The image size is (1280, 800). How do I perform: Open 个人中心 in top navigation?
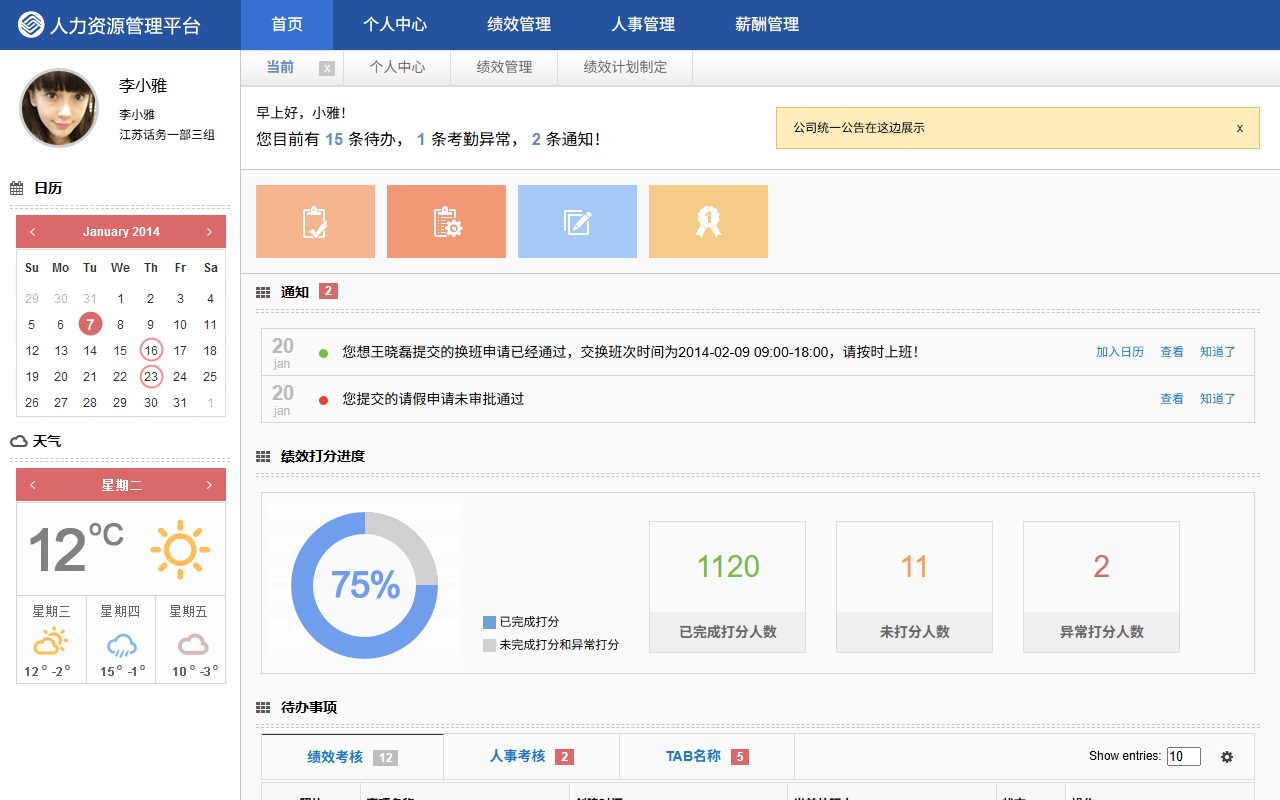click(x=395, y=25)
